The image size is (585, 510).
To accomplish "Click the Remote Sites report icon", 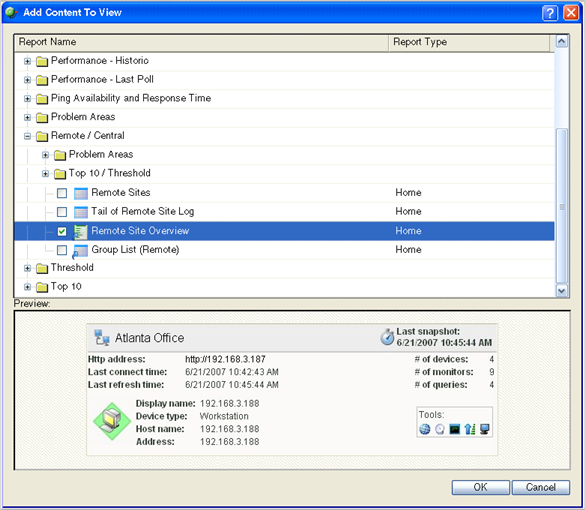I will 81,193.
